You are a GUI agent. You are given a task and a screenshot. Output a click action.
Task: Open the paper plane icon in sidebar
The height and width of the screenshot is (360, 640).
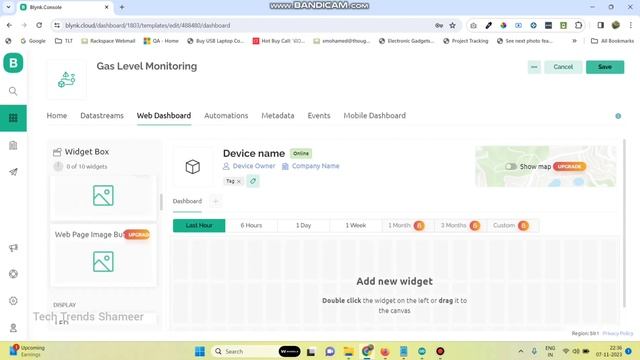pyautogui.click(x=13, y=172)
